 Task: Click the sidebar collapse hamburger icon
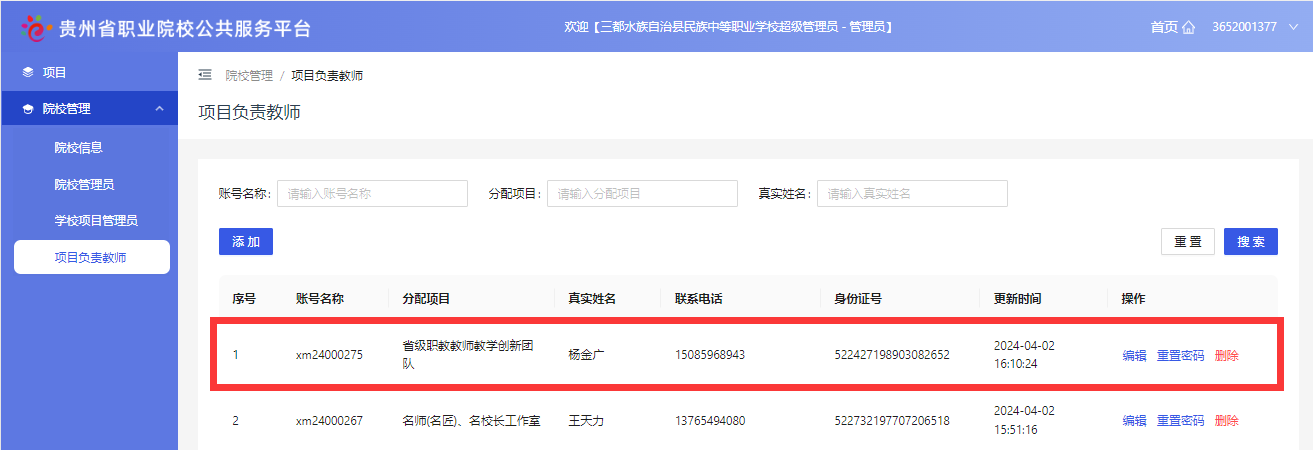point(205,75)
